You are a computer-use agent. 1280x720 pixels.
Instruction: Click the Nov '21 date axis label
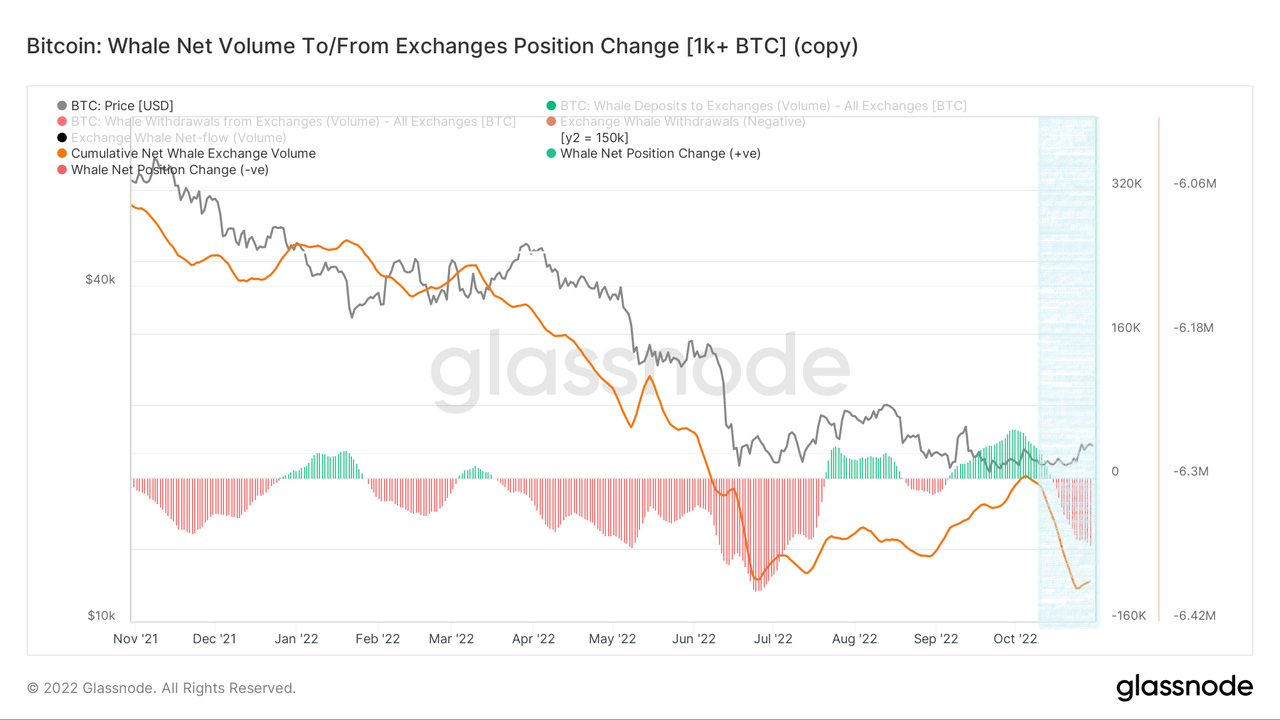(x=135, y=638)
